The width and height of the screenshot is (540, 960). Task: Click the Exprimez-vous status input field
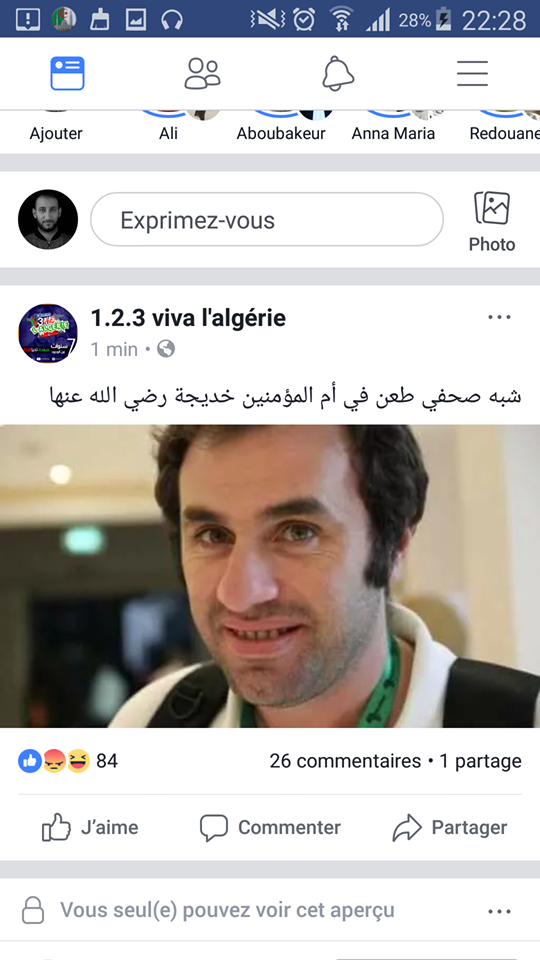267,220
